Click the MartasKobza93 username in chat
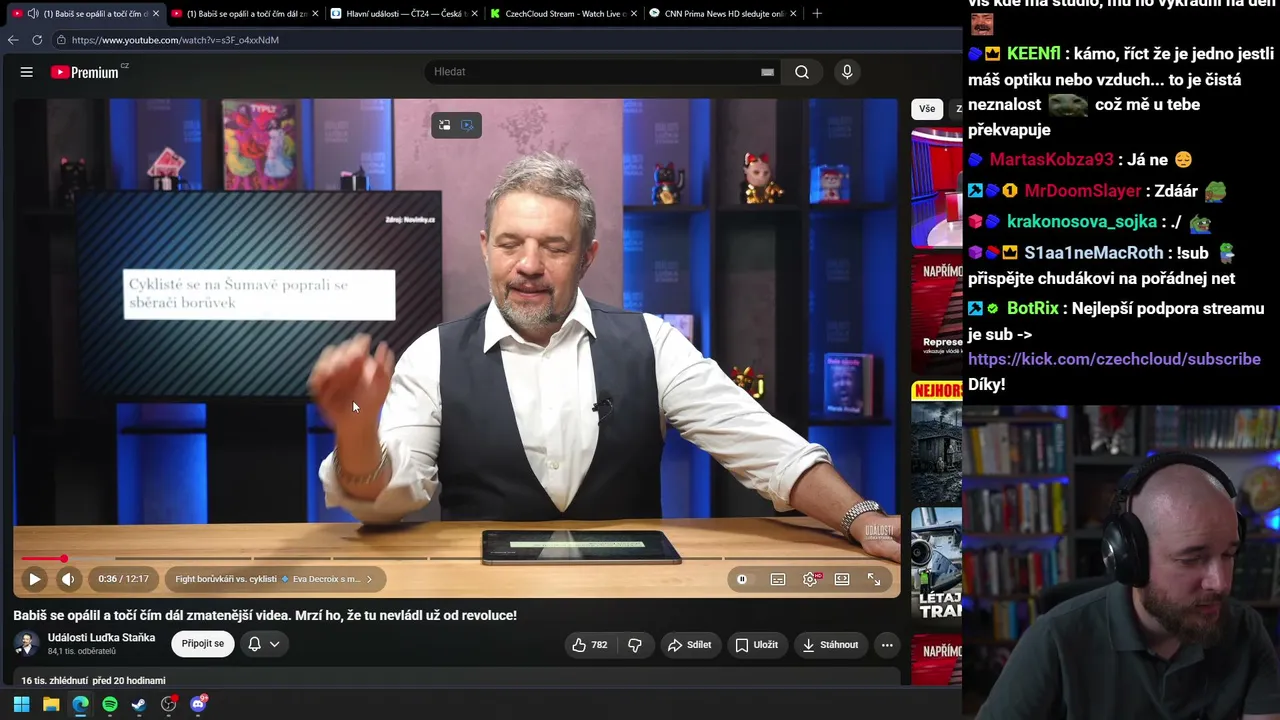This screenshot has height=720, width=1280. tap(1051, 160)
